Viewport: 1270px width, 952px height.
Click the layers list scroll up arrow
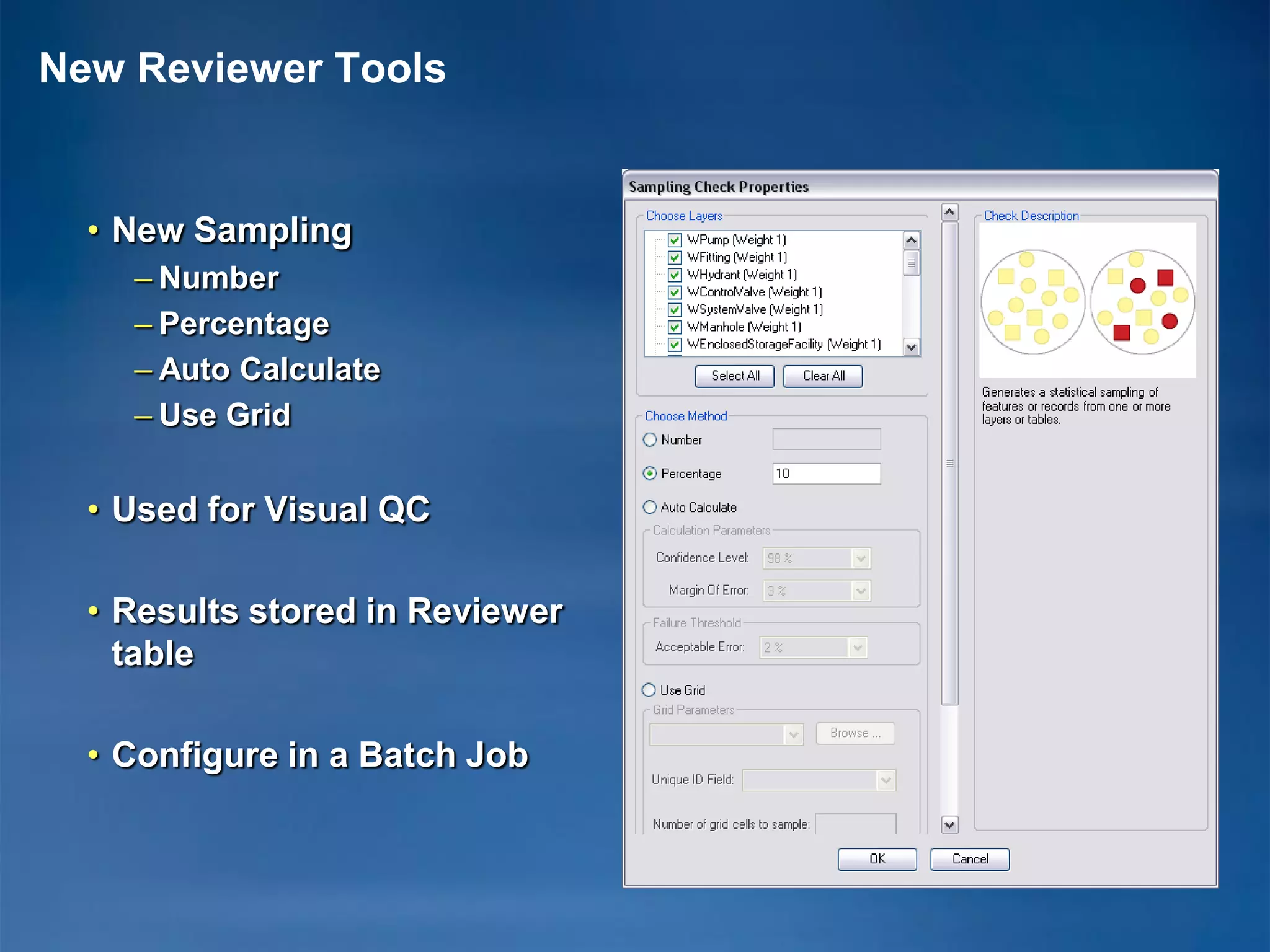tap(912, 240)
